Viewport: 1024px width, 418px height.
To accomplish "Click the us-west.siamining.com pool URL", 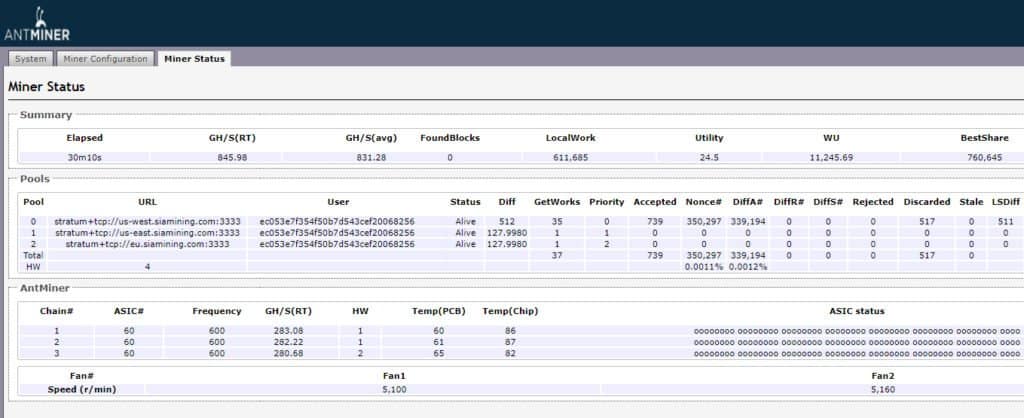I will pos(147,221).
